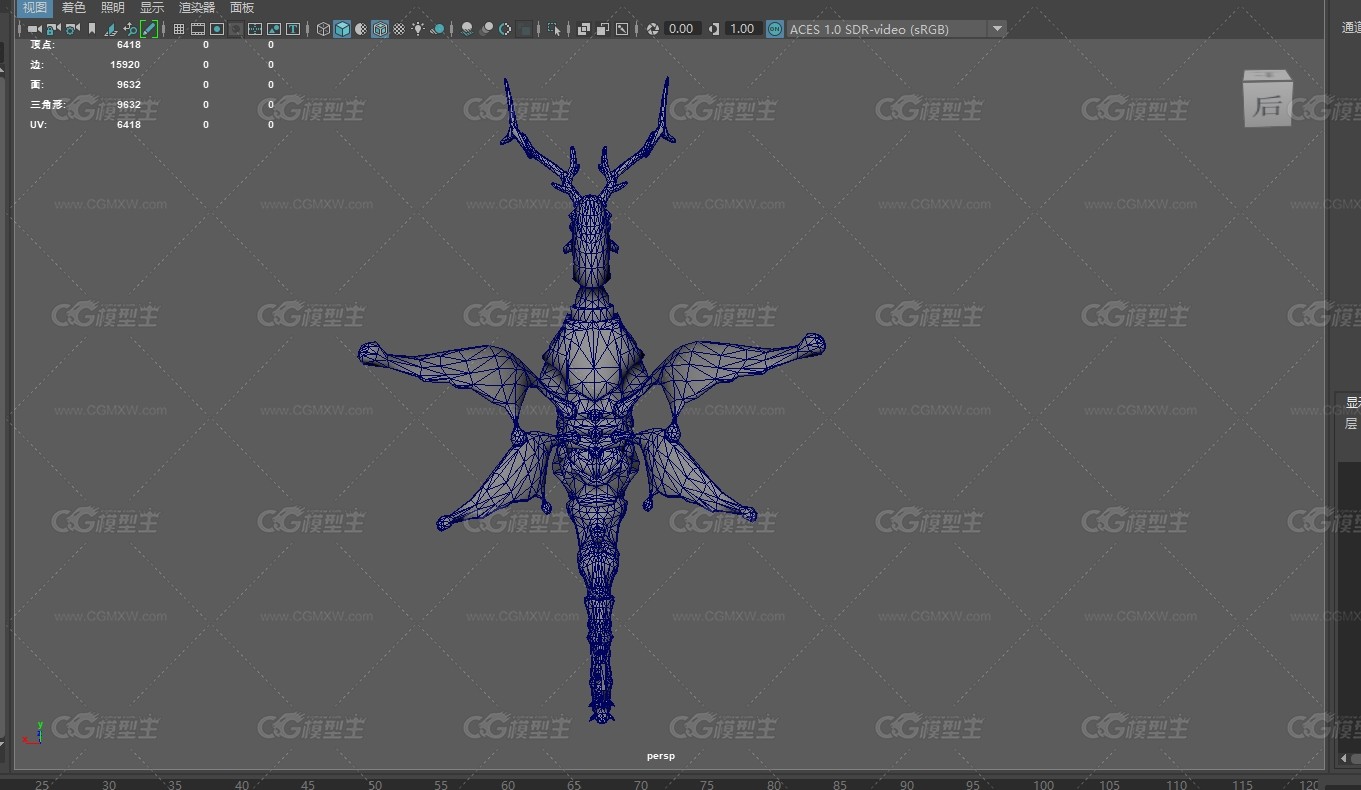Open Camera Attributes from panel toolbar
This screenshot has height=790, width=1361.
pyautogui.click(x=73, y=29)
